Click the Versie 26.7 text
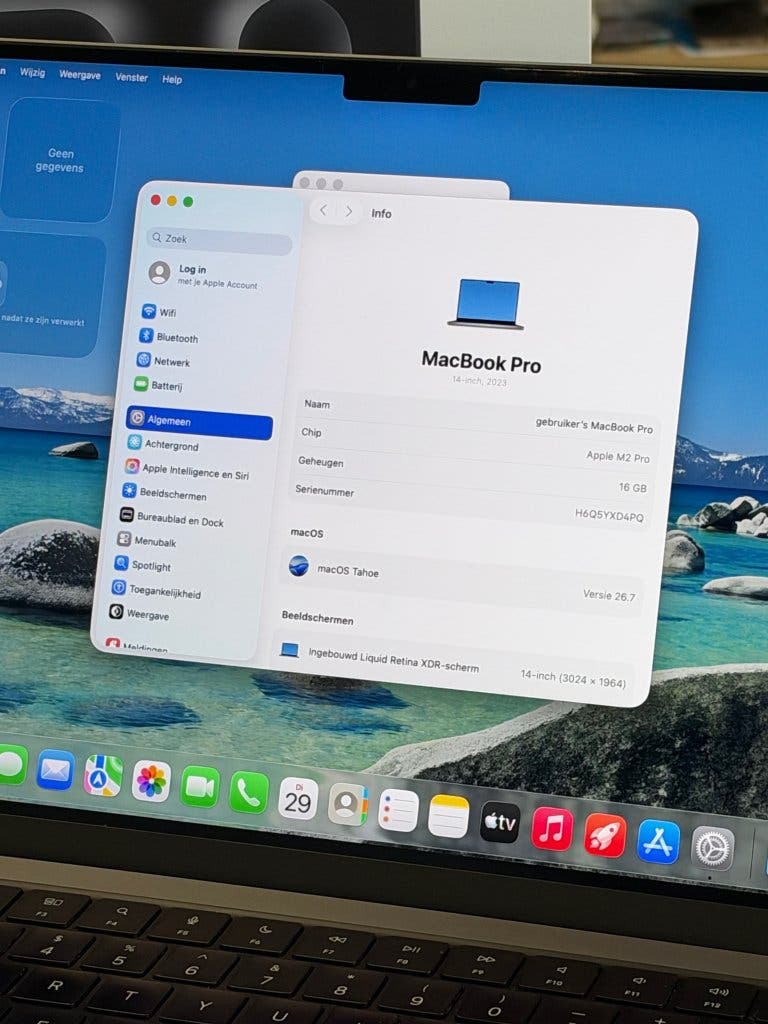The height and width of the screenshot is (1024, 768). click(x=609, y=595)
